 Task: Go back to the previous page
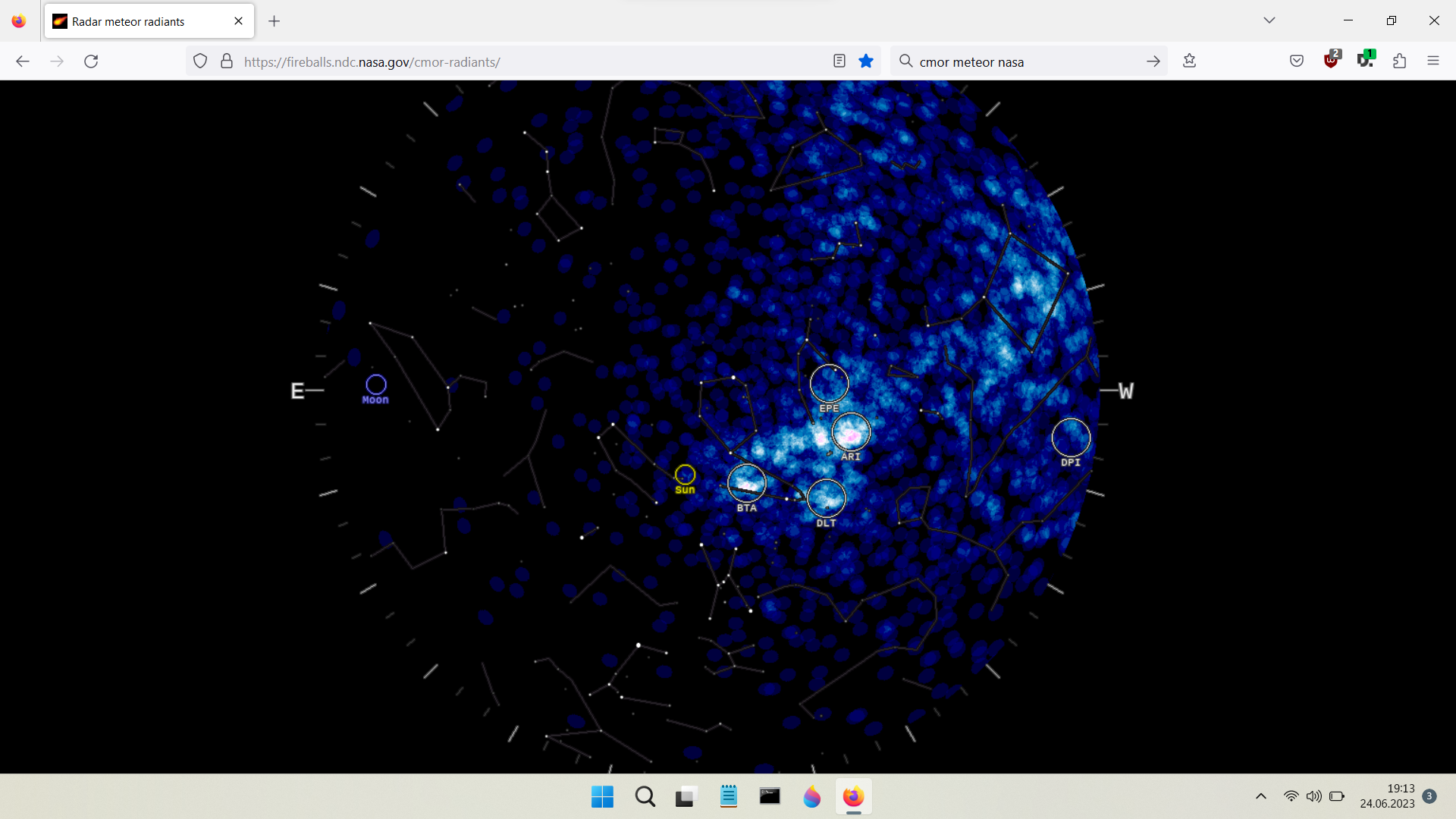coord(23,61)
